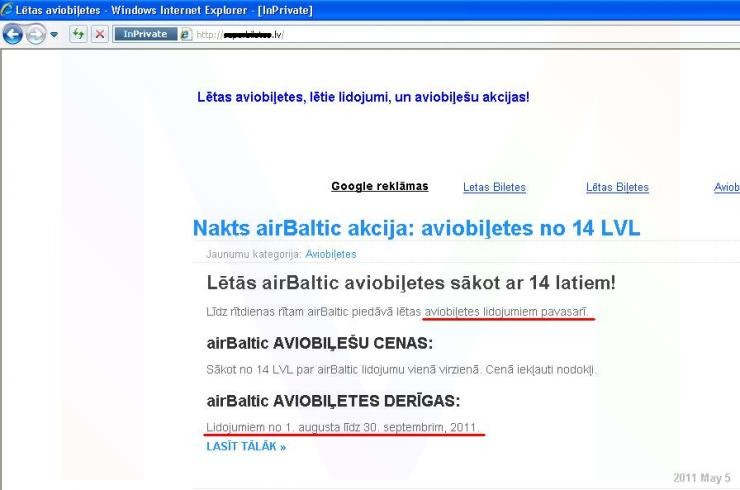Click the partially visible 'Aviob' ad link

pos(726,187)
